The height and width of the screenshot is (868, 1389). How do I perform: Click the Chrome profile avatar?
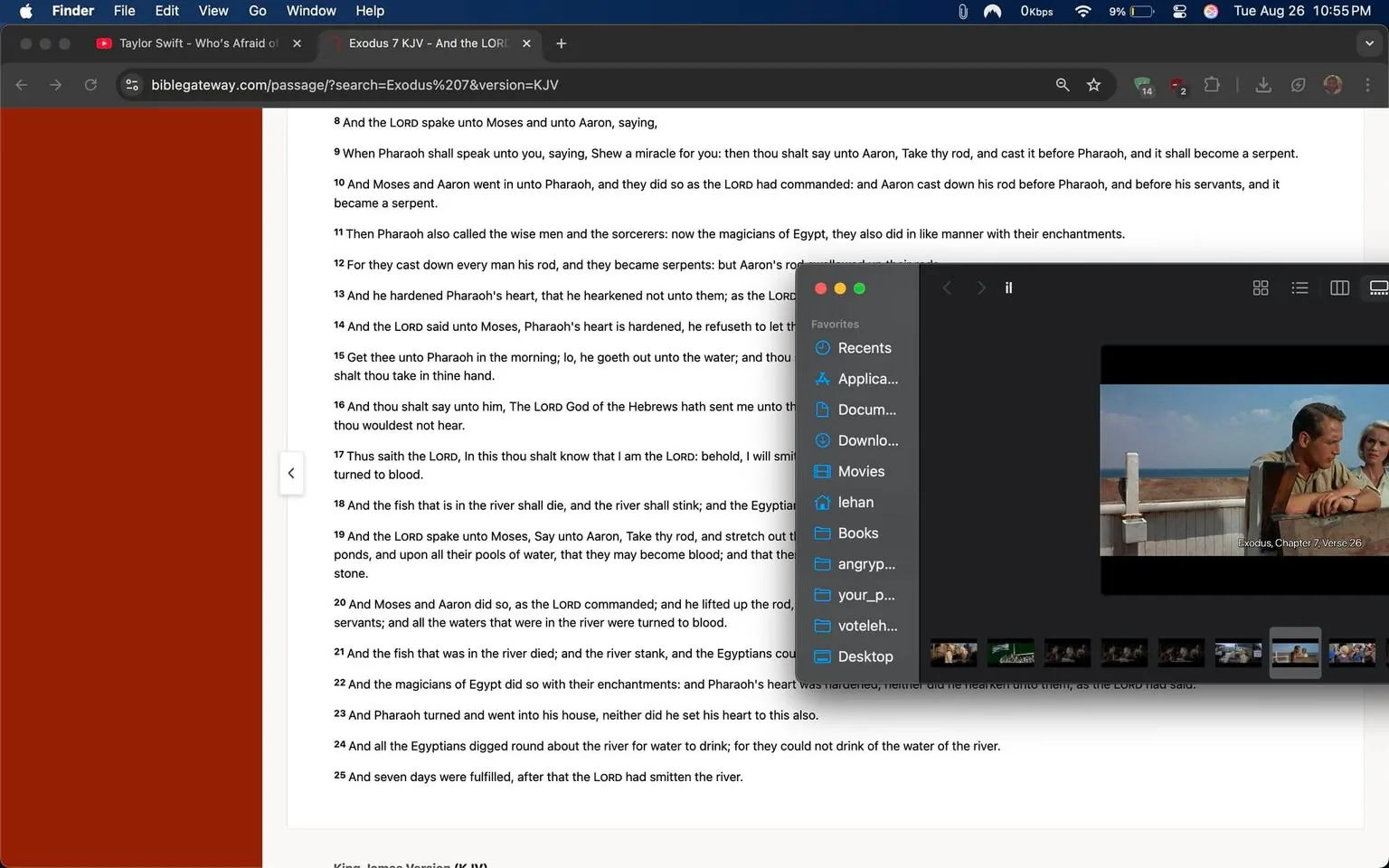[x=1332, y=85]
